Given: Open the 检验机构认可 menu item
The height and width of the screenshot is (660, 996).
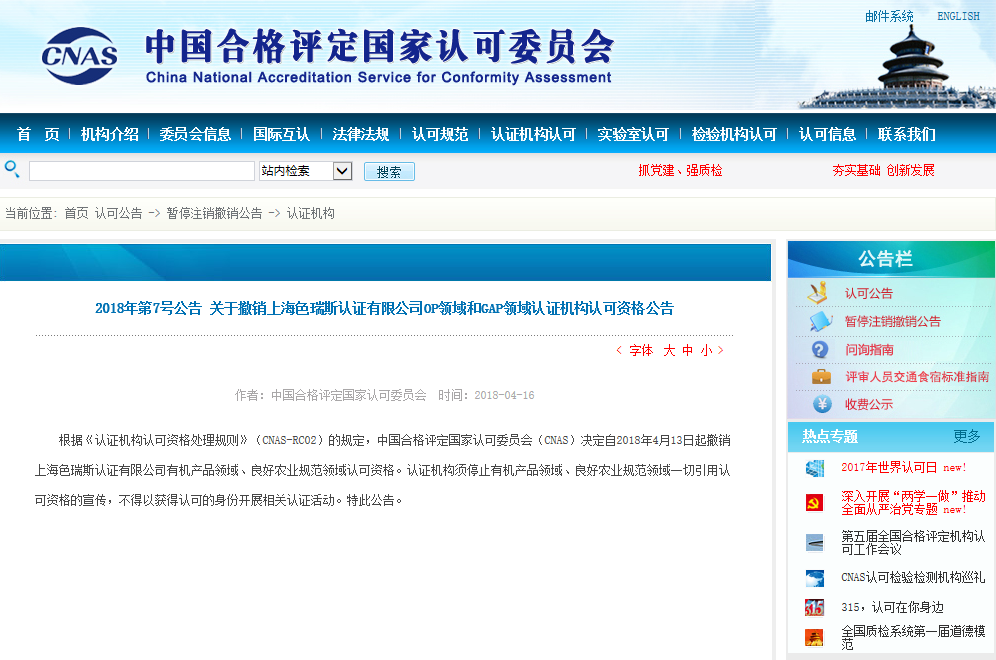Looking at the screenshot, I should click(x=734, y=134).
